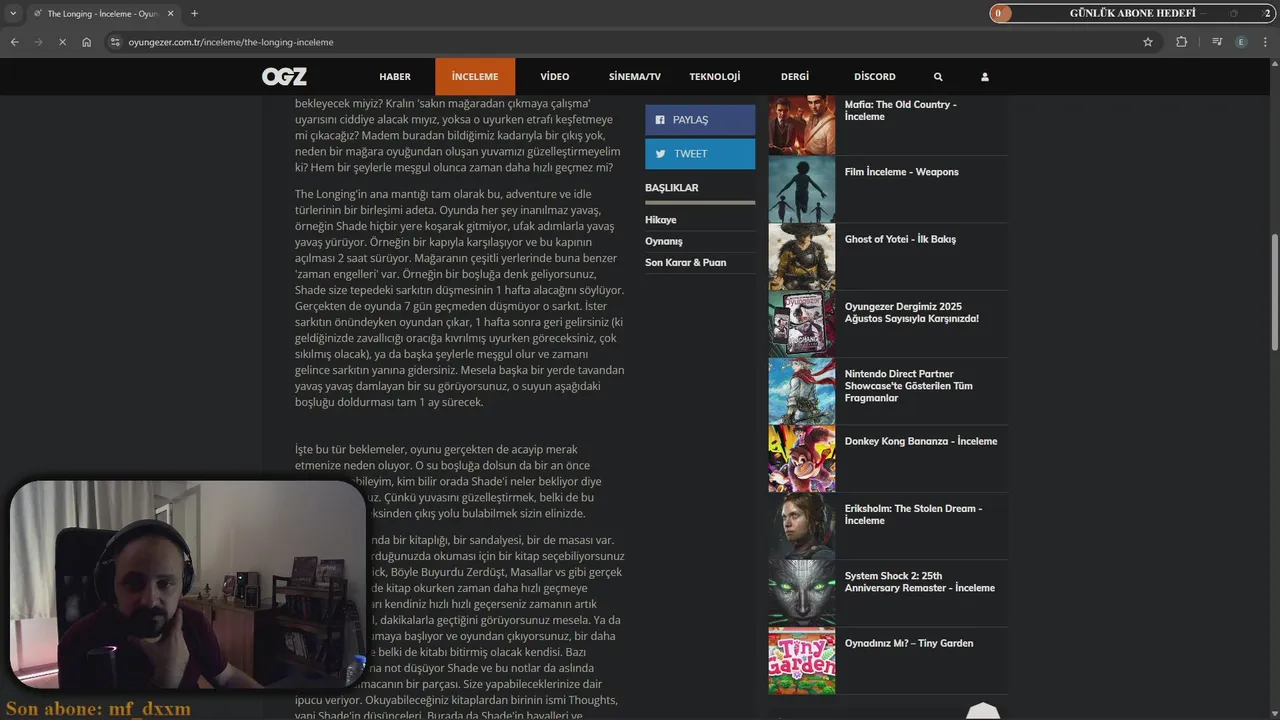Open the TEKNOLOJİ menu item
The image size is (1280, 720).
click(715, 77)
